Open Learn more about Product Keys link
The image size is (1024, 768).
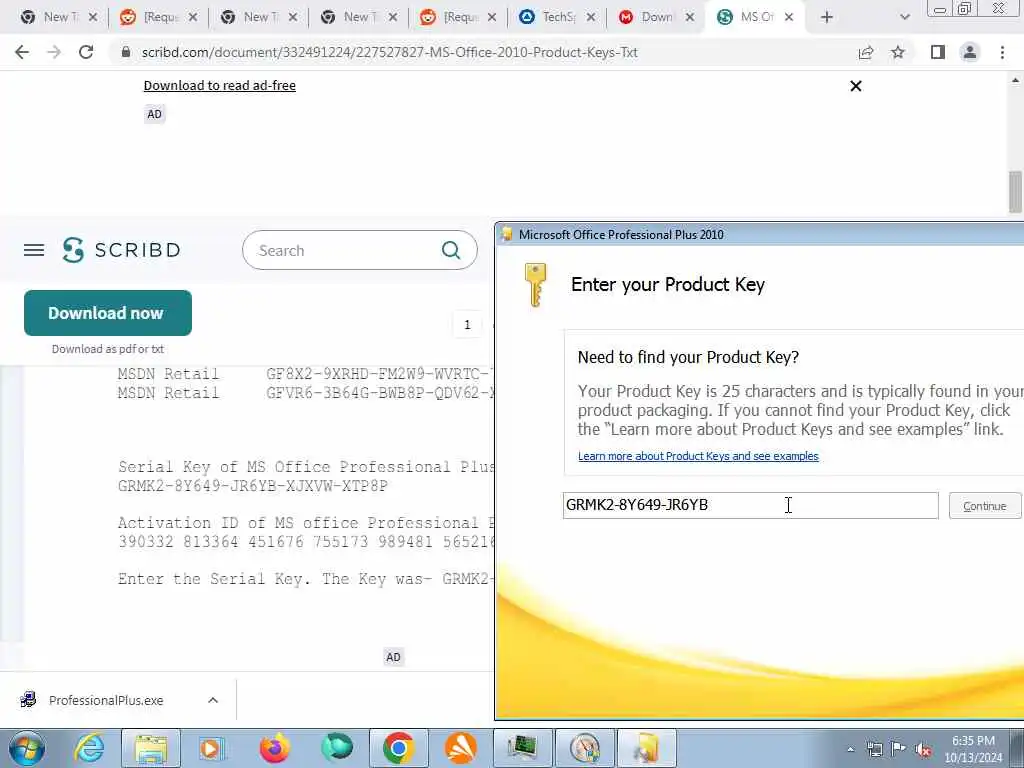(698, 456)
